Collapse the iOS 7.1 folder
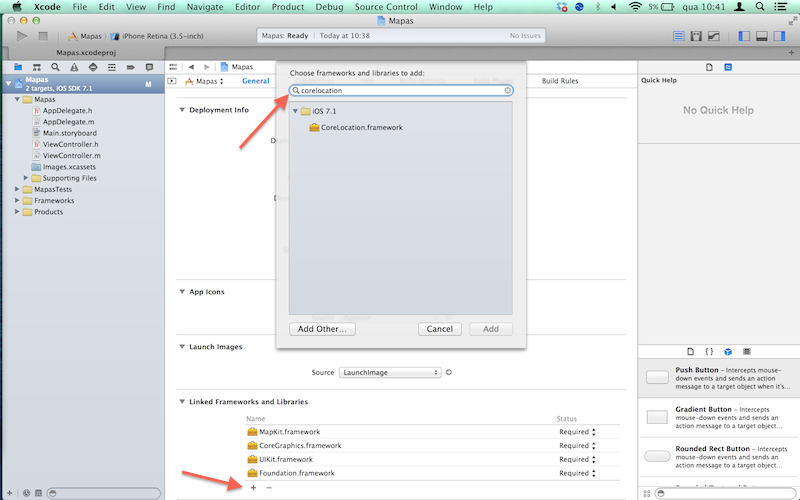This screenshot has height=500, width=800. pyautogui.click(x=295, y=111)
